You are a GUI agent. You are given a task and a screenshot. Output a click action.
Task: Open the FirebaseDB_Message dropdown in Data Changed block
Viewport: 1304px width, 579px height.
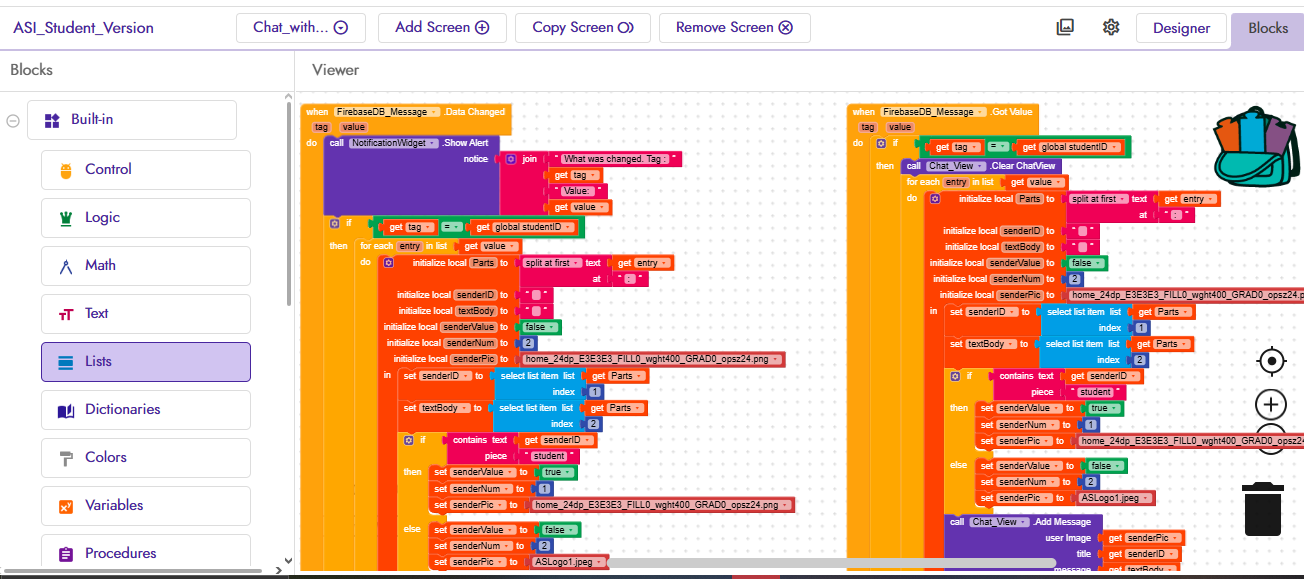[433, 112]
